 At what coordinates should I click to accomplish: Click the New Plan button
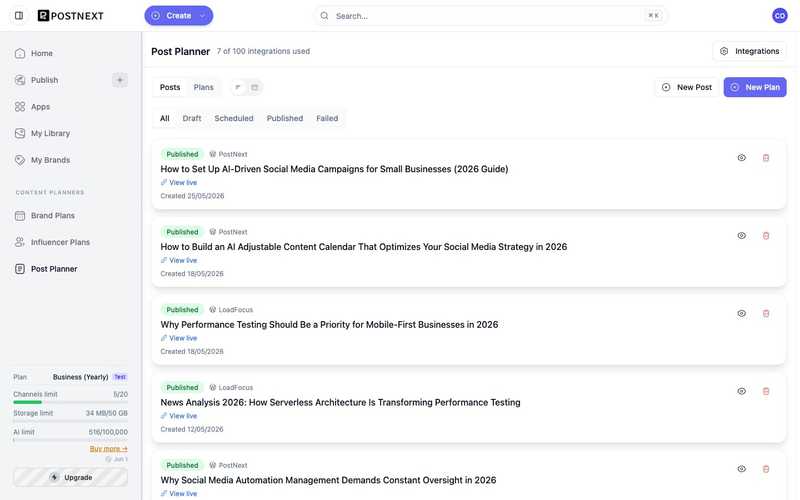tap(755, 87)
